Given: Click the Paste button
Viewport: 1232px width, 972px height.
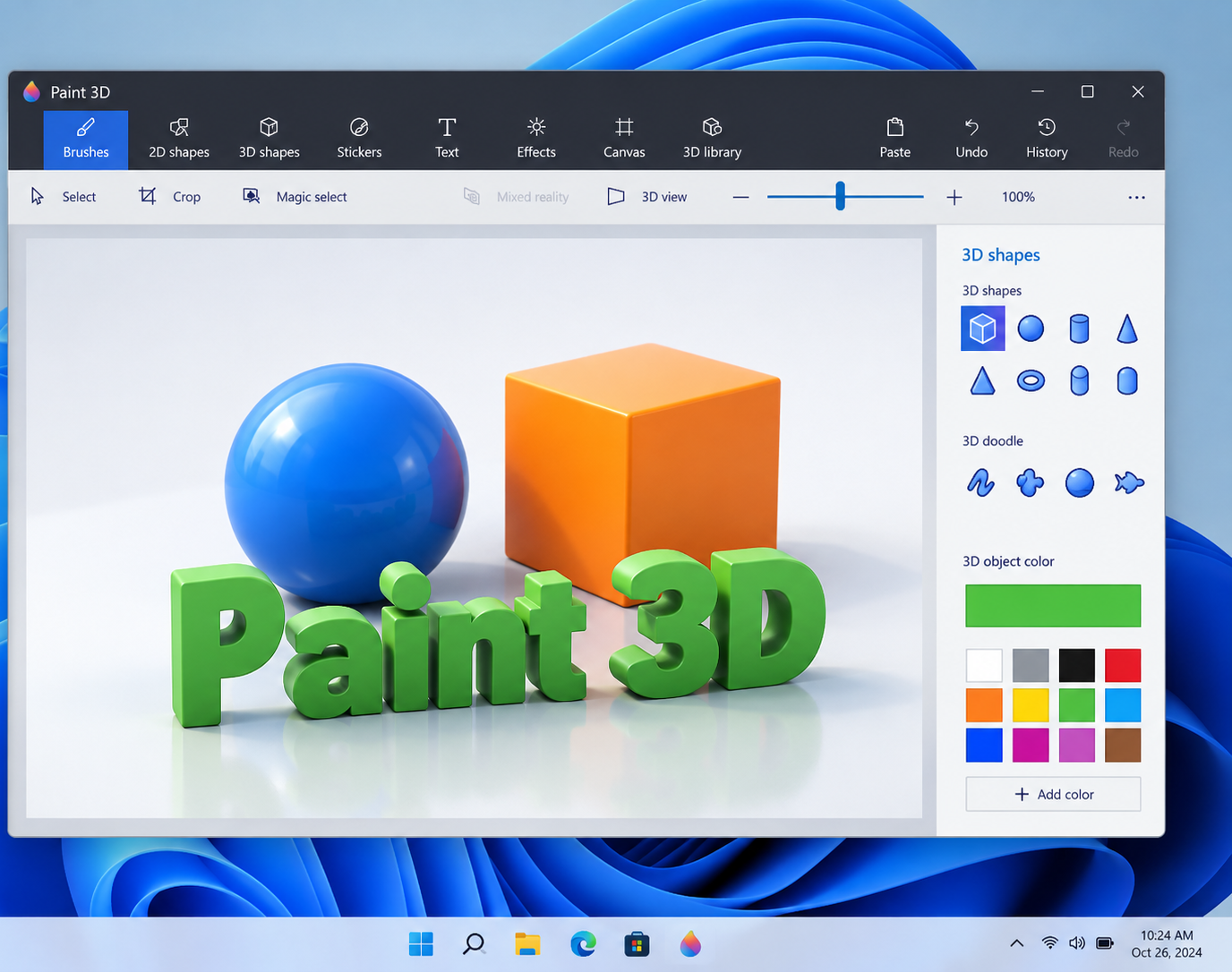Looking at the screenshot, I should point(894,140).
